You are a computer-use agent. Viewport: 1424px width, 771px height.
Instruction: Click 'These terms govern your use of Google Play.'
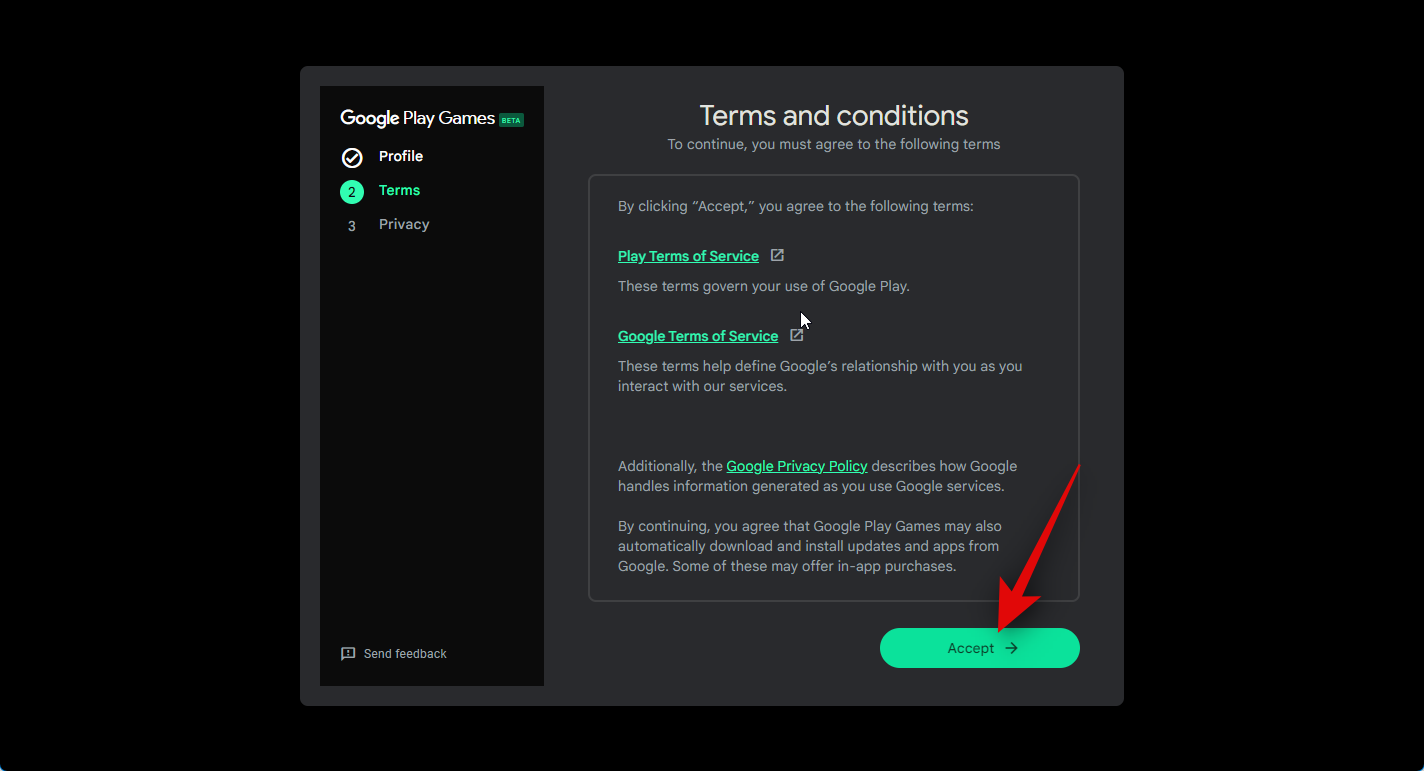point(764,286)
